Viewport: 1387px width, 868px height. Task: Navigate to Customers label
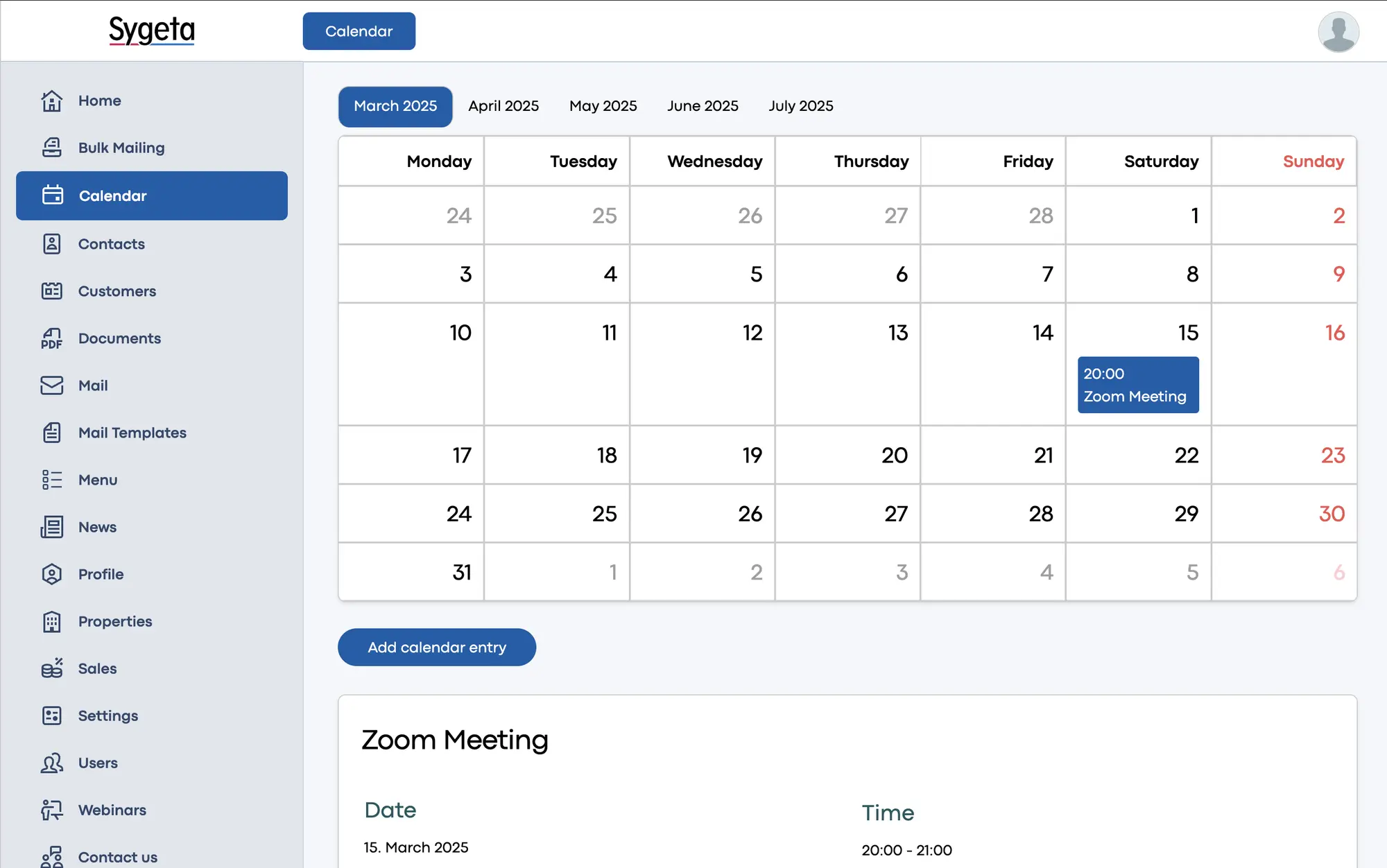(x=117, y=291)
